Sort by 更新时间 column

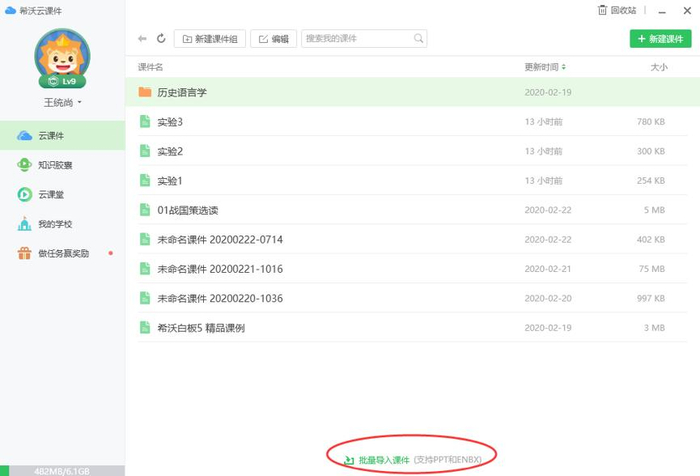[545, 67]
